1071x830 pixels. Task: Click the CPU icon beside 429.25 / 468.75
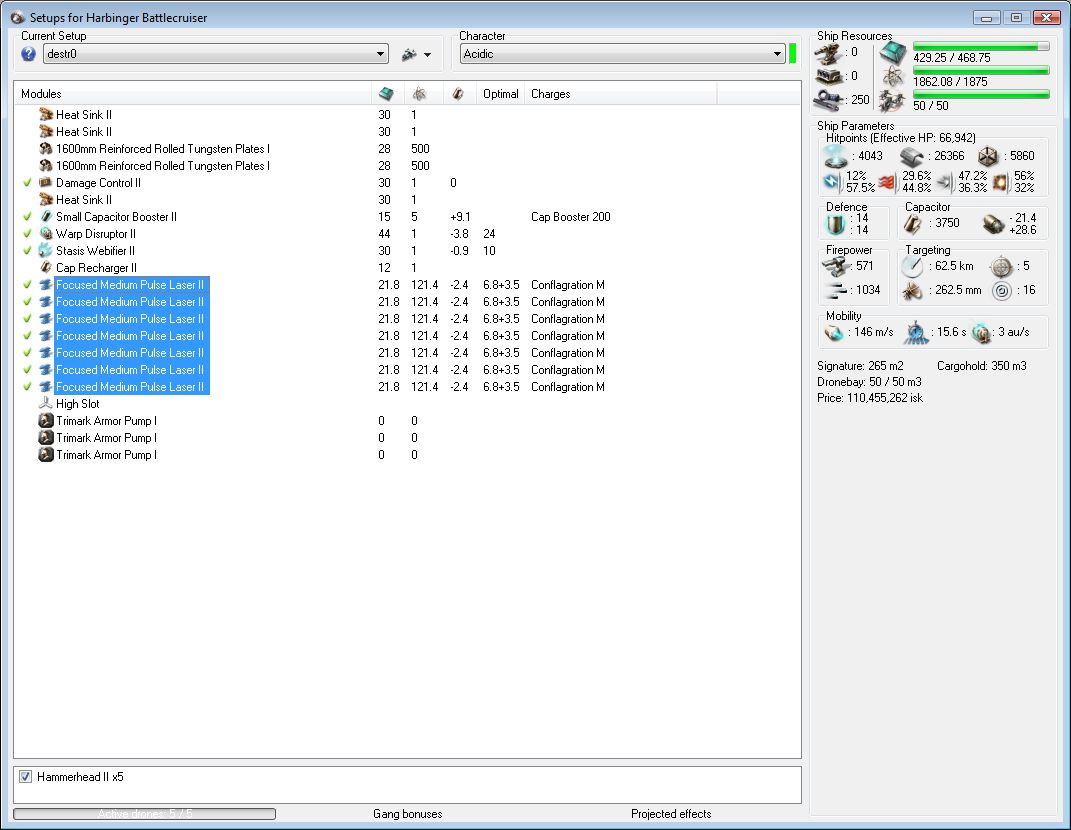tap(893, 53)
